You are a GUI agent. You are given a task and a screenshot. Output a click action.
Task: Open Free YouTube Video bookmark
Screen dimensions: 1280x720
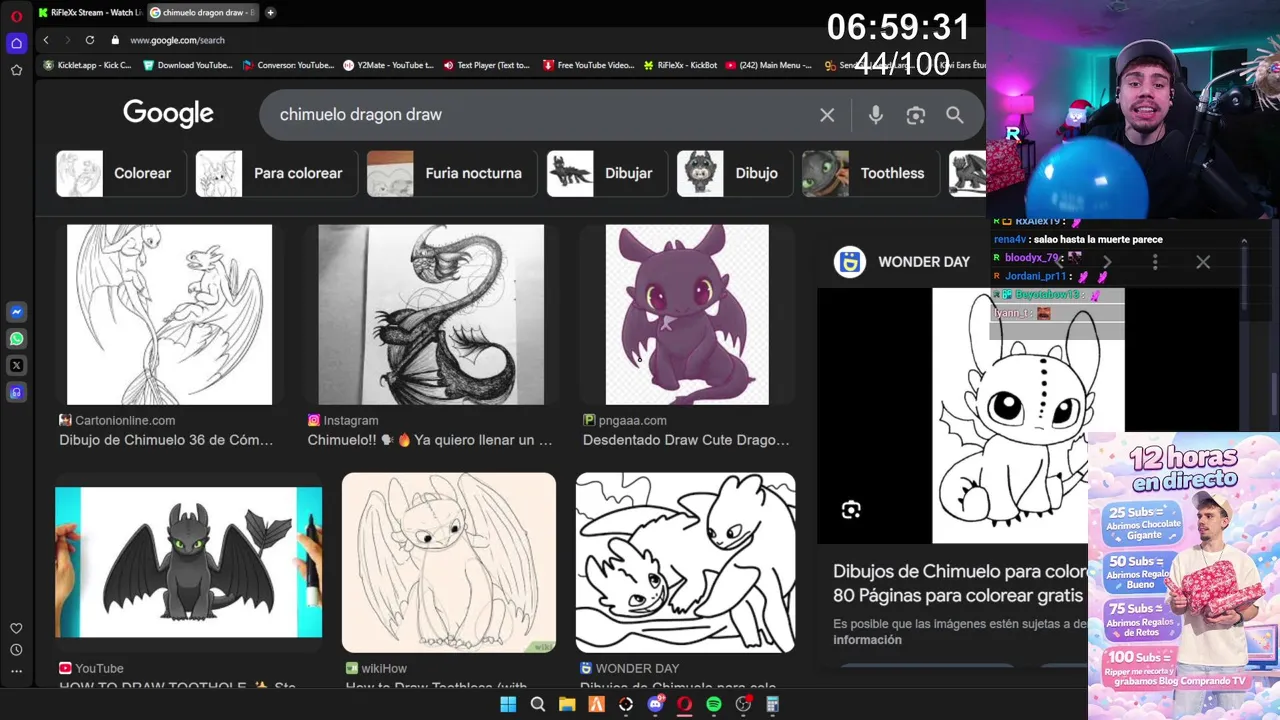click(588, 65)
